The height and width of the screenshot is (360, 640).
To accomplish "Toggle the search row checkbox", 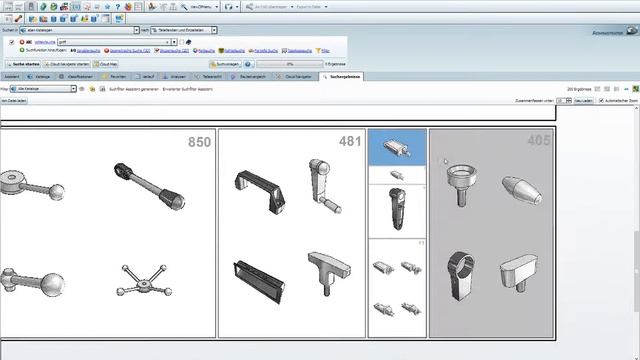I will pos(12,42).
